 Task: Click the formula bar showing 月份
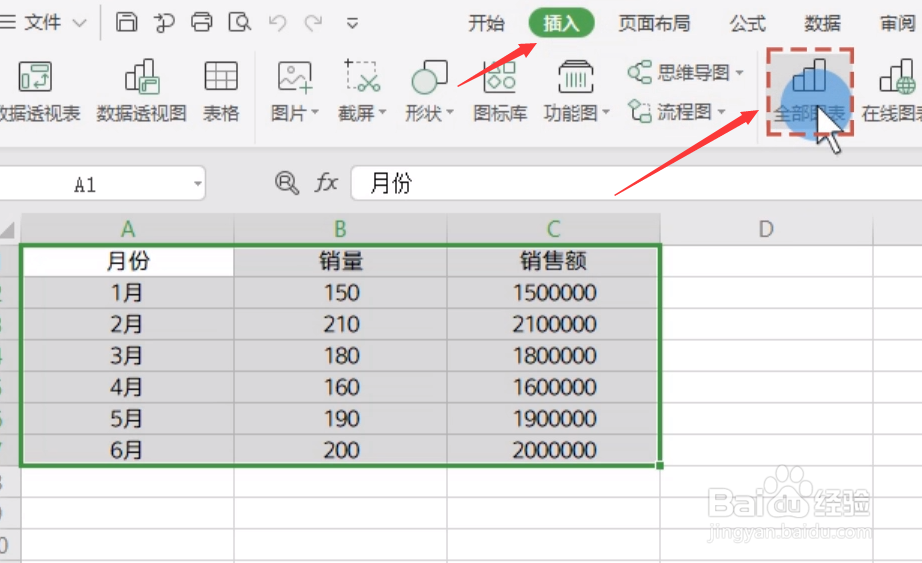click(x=636, y=183)
